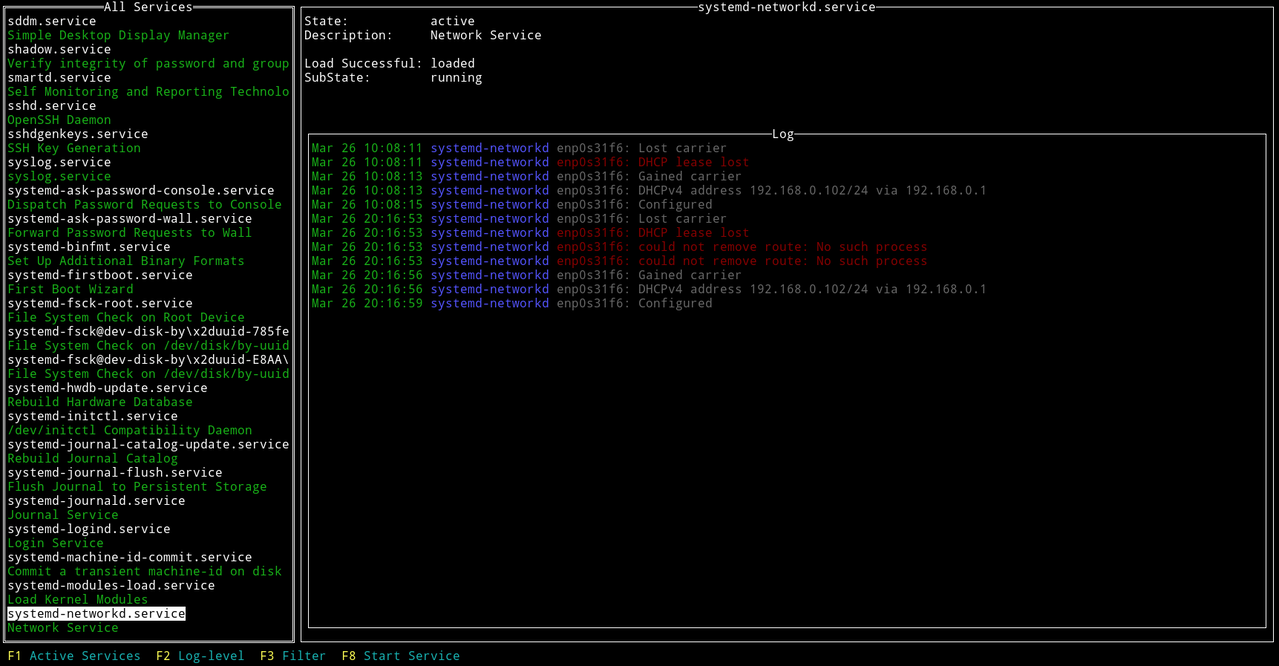Select systemd-ask-password-wall.service
This screenshot has height=666, width=1279.
click(x=130, y=218)
